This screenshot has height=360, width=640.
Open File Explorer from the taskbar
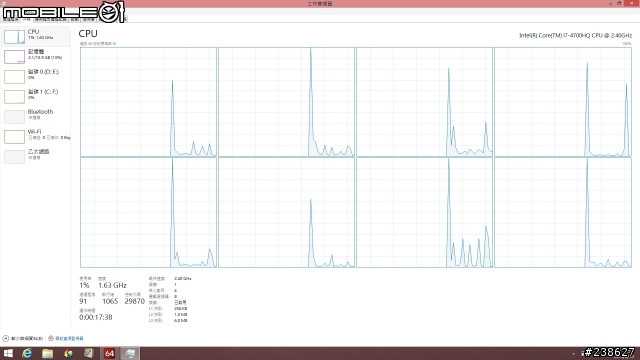pyautogui.click(x=48, y=353)
